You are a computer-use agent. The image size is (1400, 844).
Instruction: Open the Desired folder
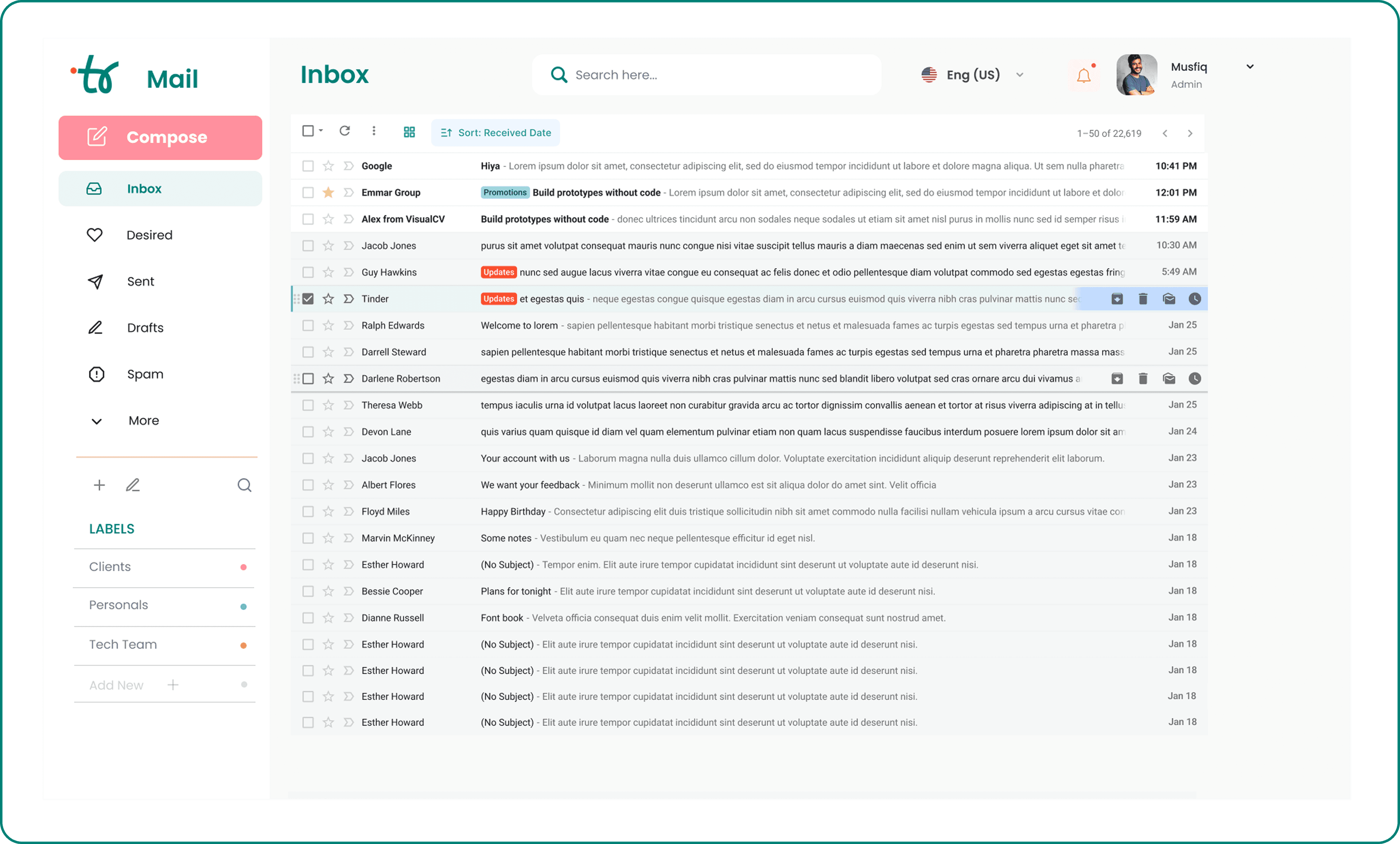(129, 235)
